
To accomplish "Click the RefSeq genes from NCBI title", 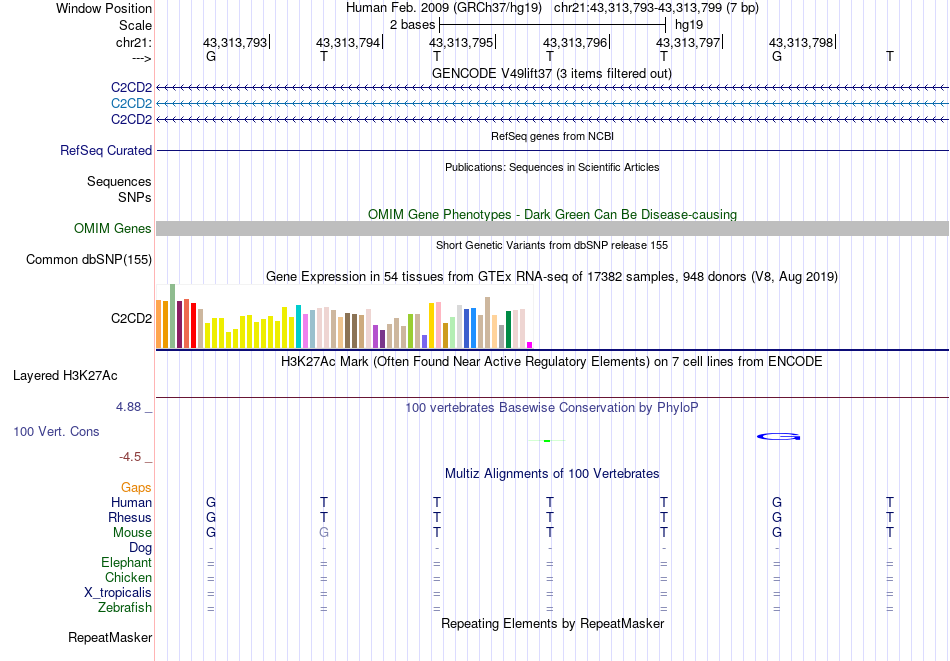I will click(552, 136).
